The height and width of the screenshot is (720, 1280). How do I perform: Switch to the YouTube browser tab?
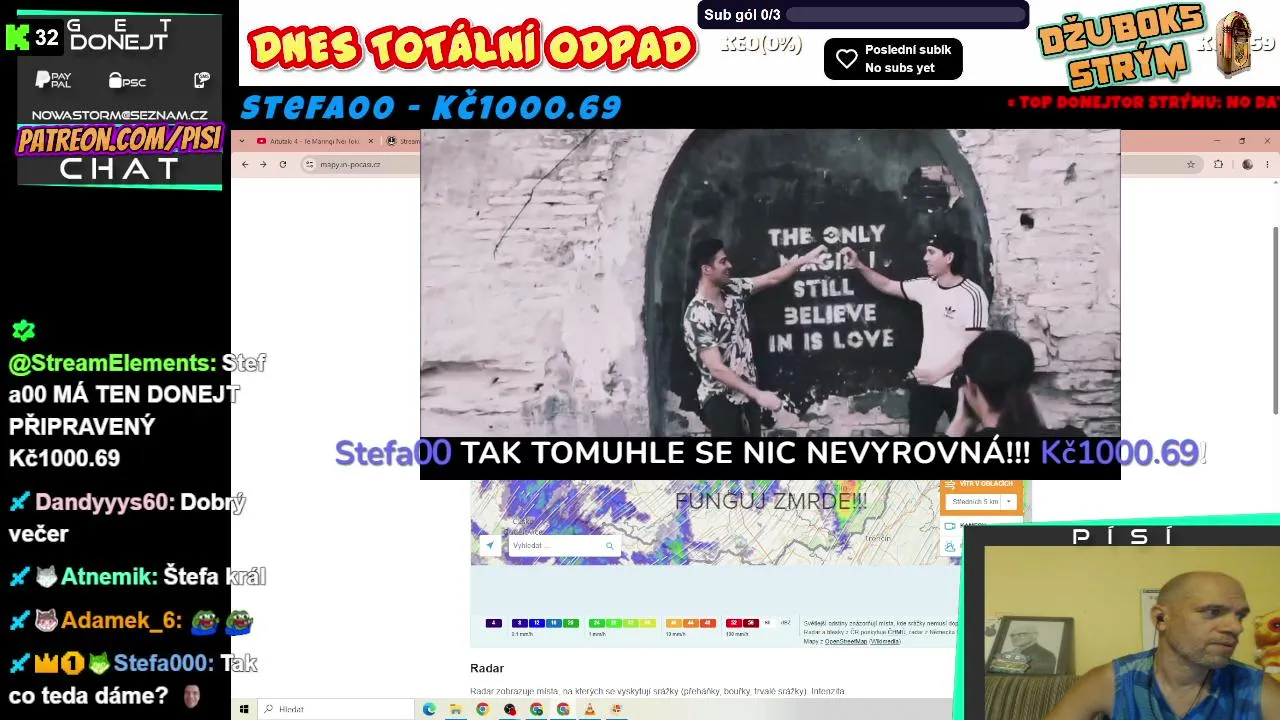pos(315,141)
